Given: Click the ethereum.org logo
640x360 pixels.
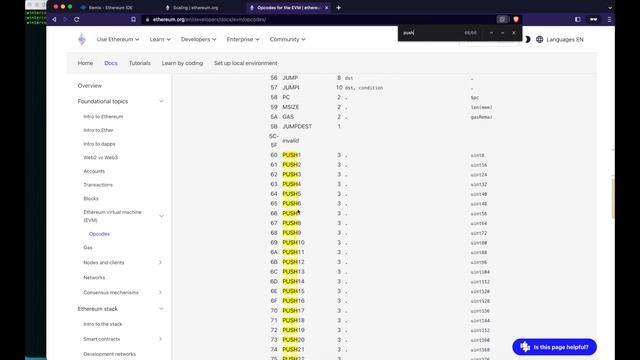Looking at the screenshot, I should 82,39.
